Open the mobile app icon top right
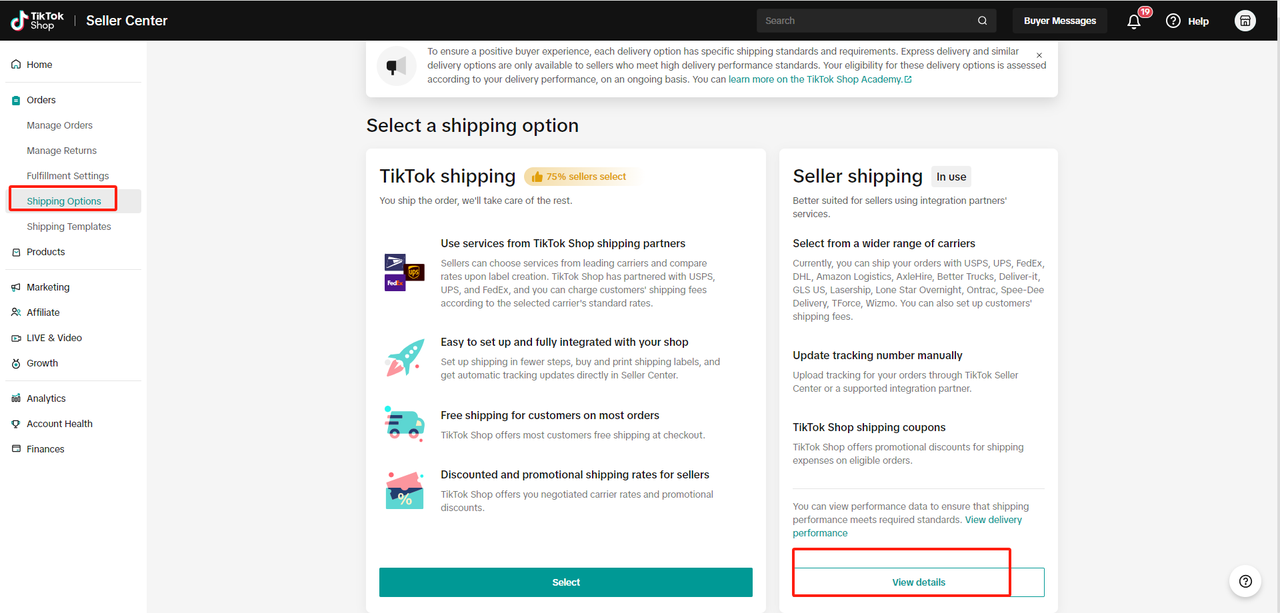 pyautogui.click(x=1244, y=20)
